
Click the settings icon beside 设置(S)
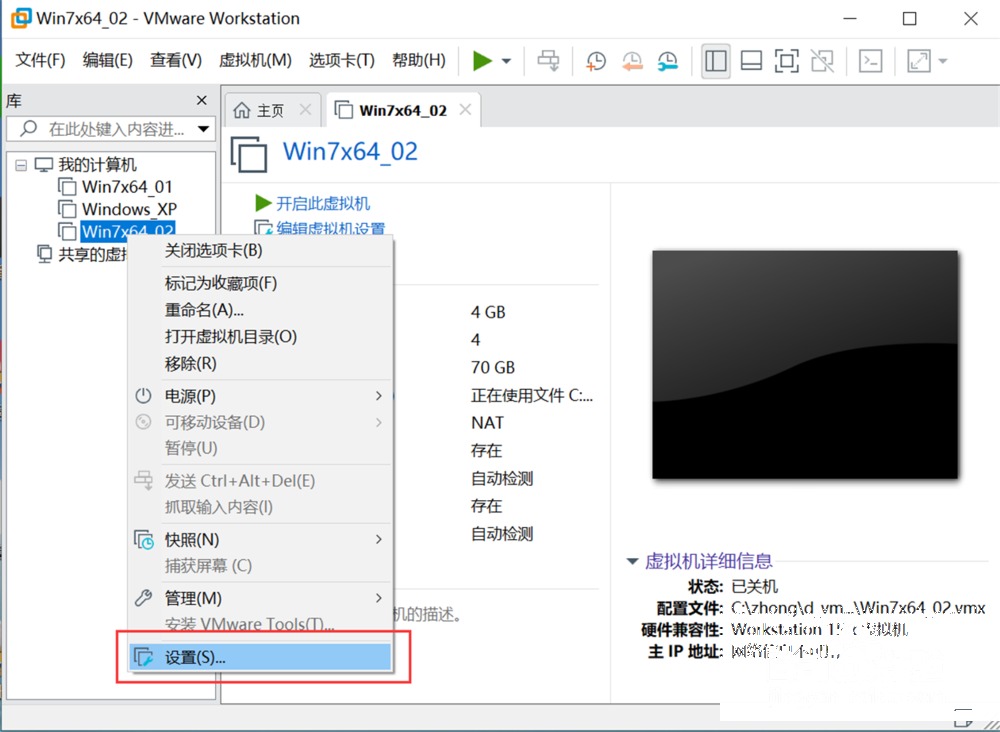click(x=143, y=657)
